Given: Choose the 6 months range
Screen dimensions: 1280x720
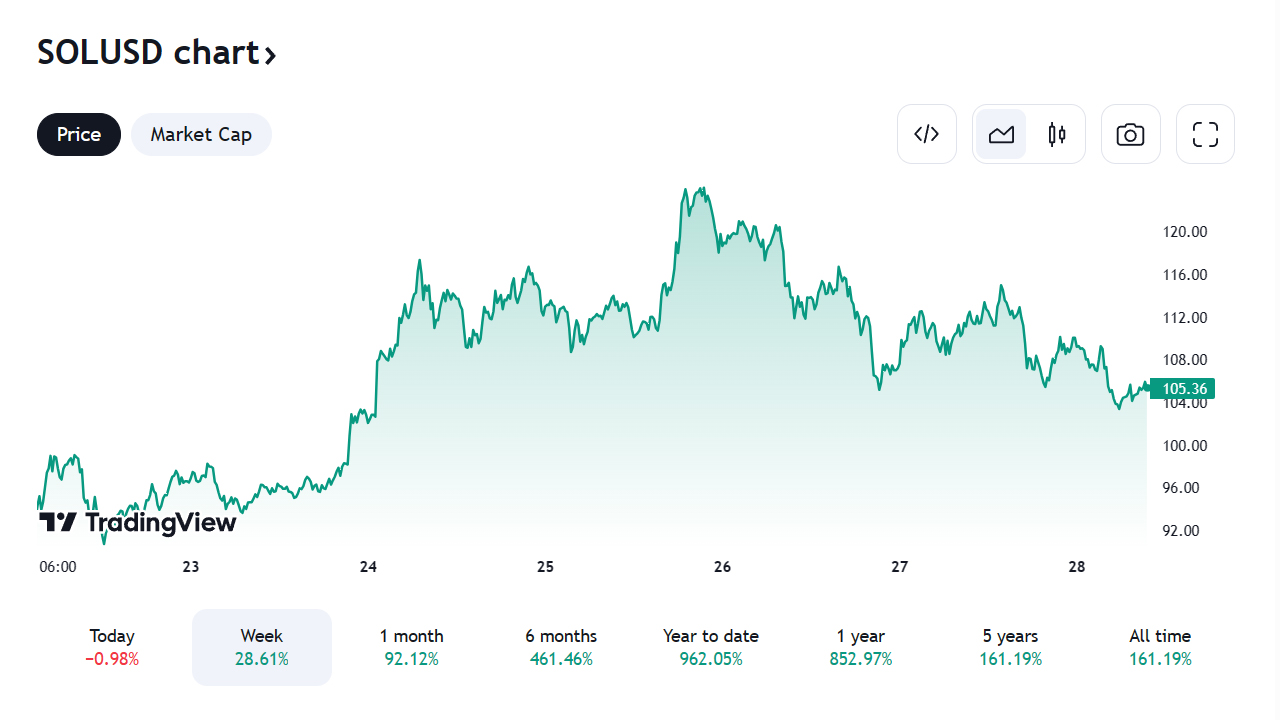Looking at the screenshot, I should coord(561,647).
